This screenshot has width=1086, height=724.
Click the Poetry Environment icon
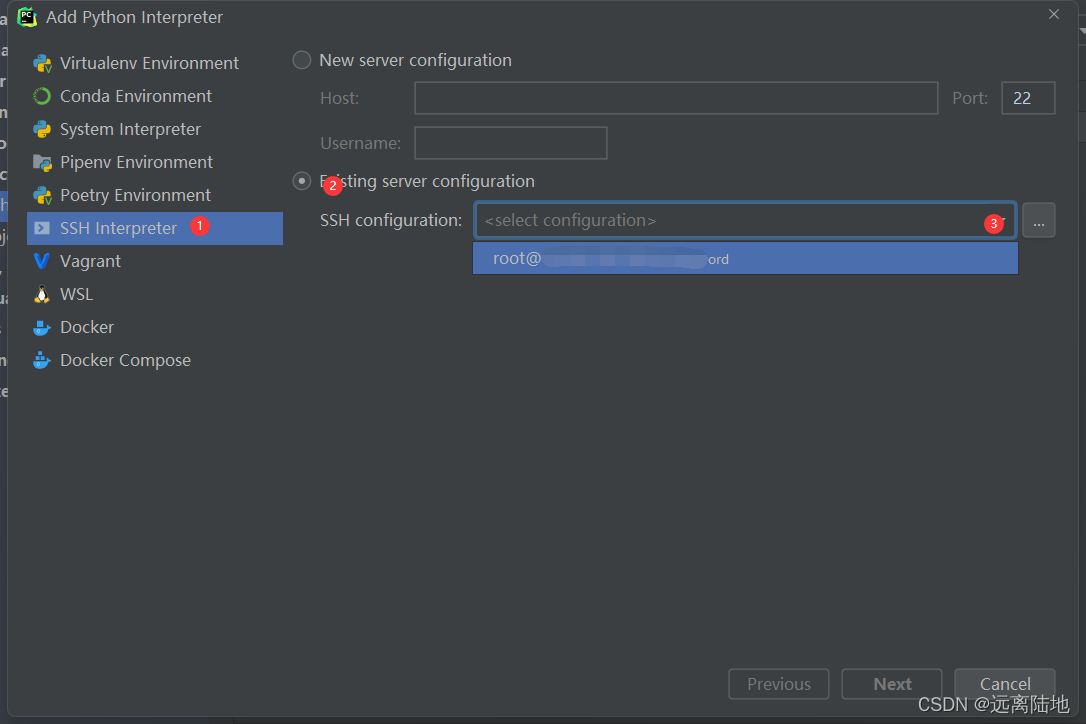pos(42,195)
